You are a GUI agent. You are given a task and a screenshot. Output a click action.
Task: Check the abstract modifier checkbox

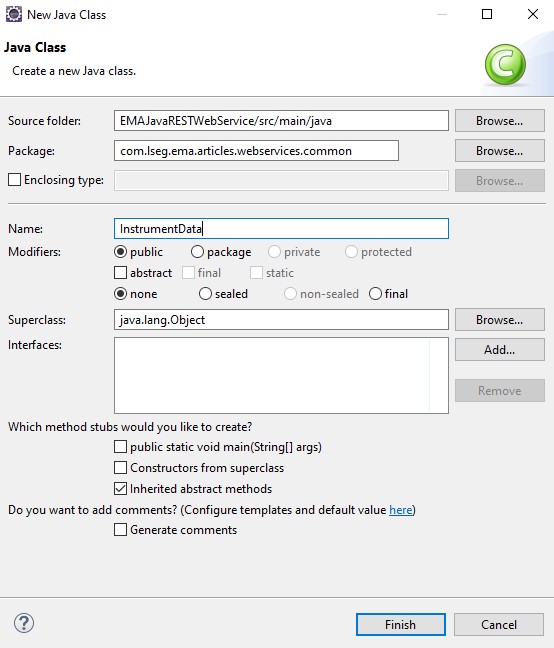[120, 273]
